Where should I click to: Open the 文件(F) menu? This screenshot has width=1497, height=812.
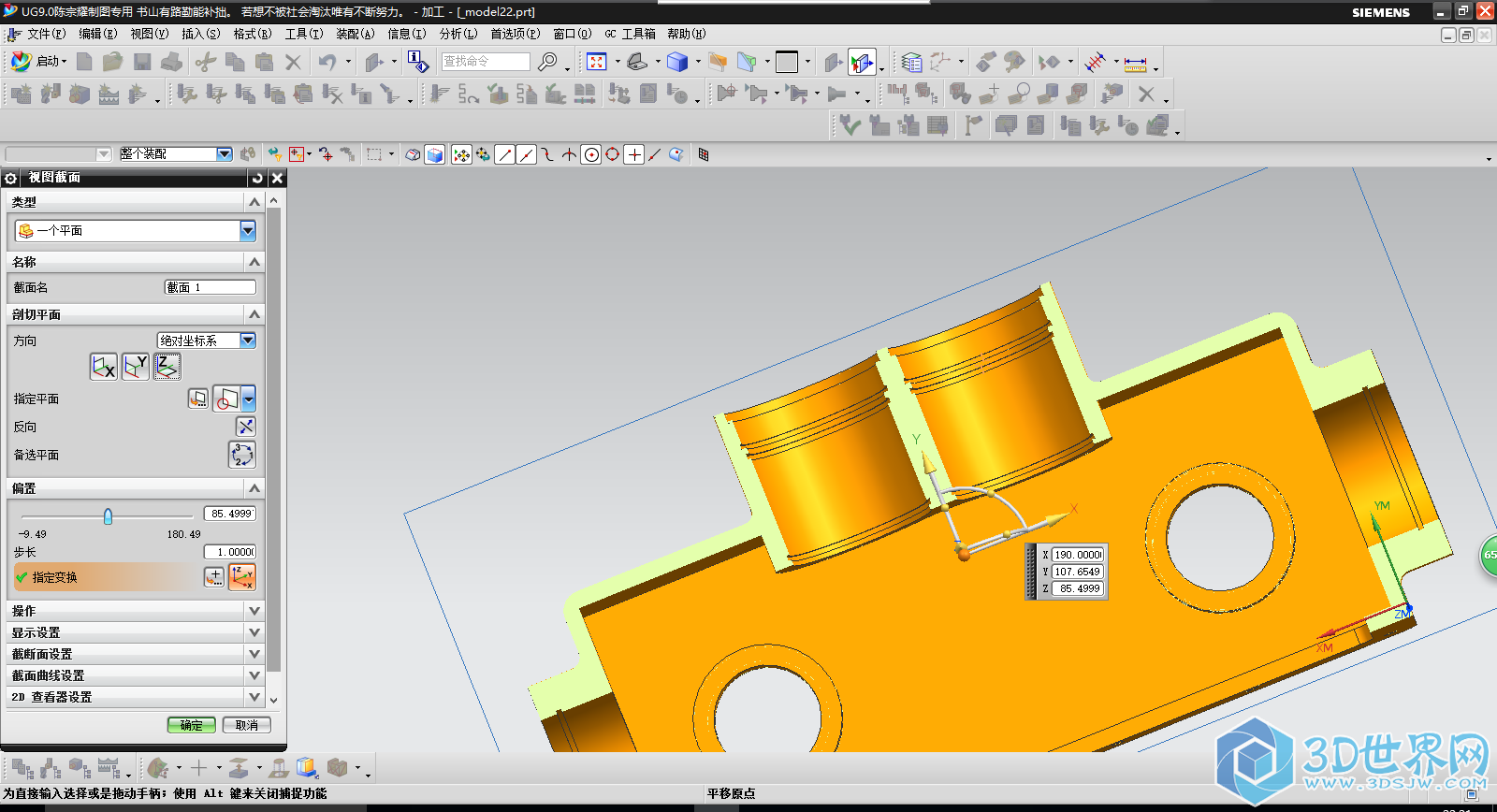(x=46, y=34)
